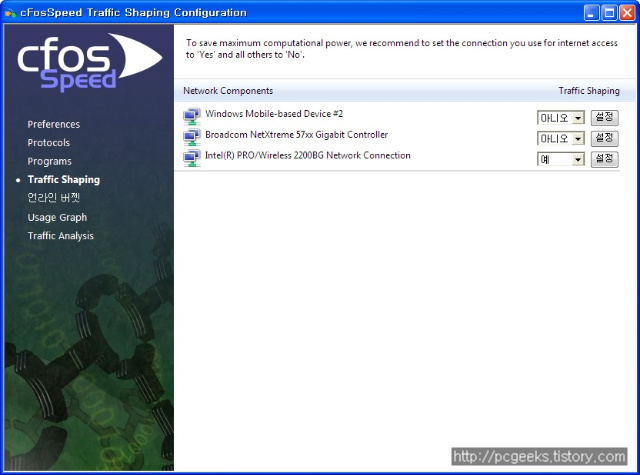The height and width of the screenshot is (475, 640).
Task: Go to the Protocols page
Action: click(x=49, y=143)
